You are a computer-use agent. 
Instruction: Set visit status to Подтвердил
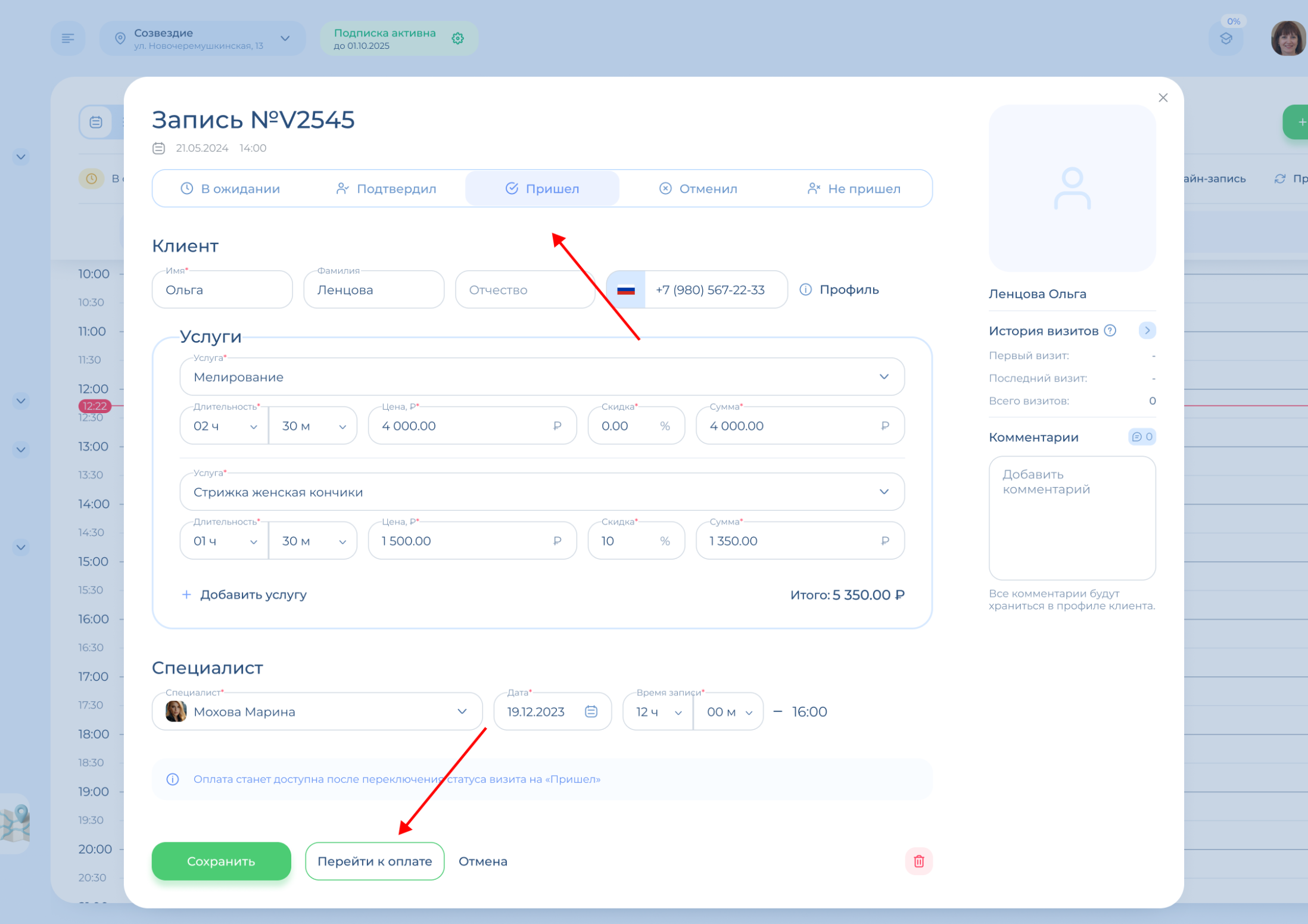[386, 189]
